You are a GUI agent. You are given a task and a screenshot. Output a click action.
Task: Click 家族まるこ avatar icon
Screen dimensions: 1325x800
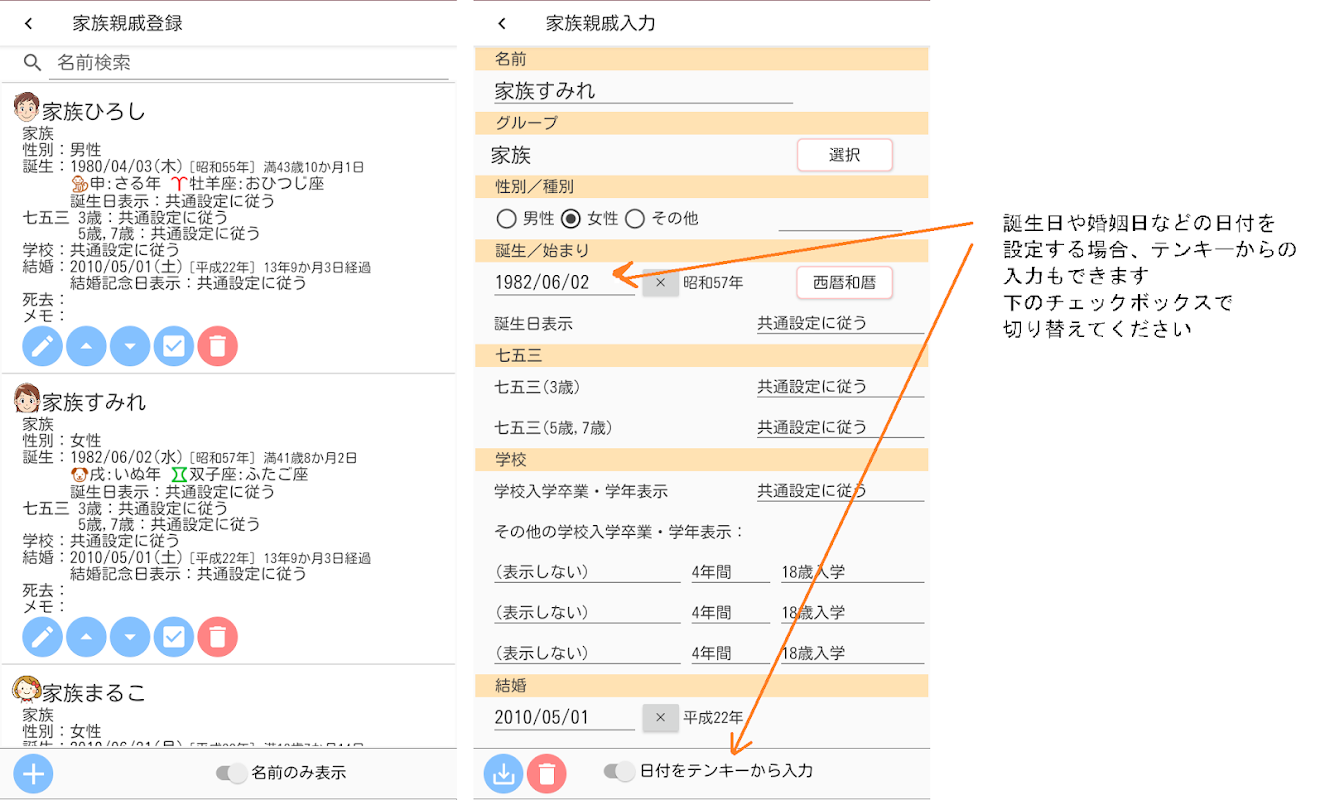(27, 688)
